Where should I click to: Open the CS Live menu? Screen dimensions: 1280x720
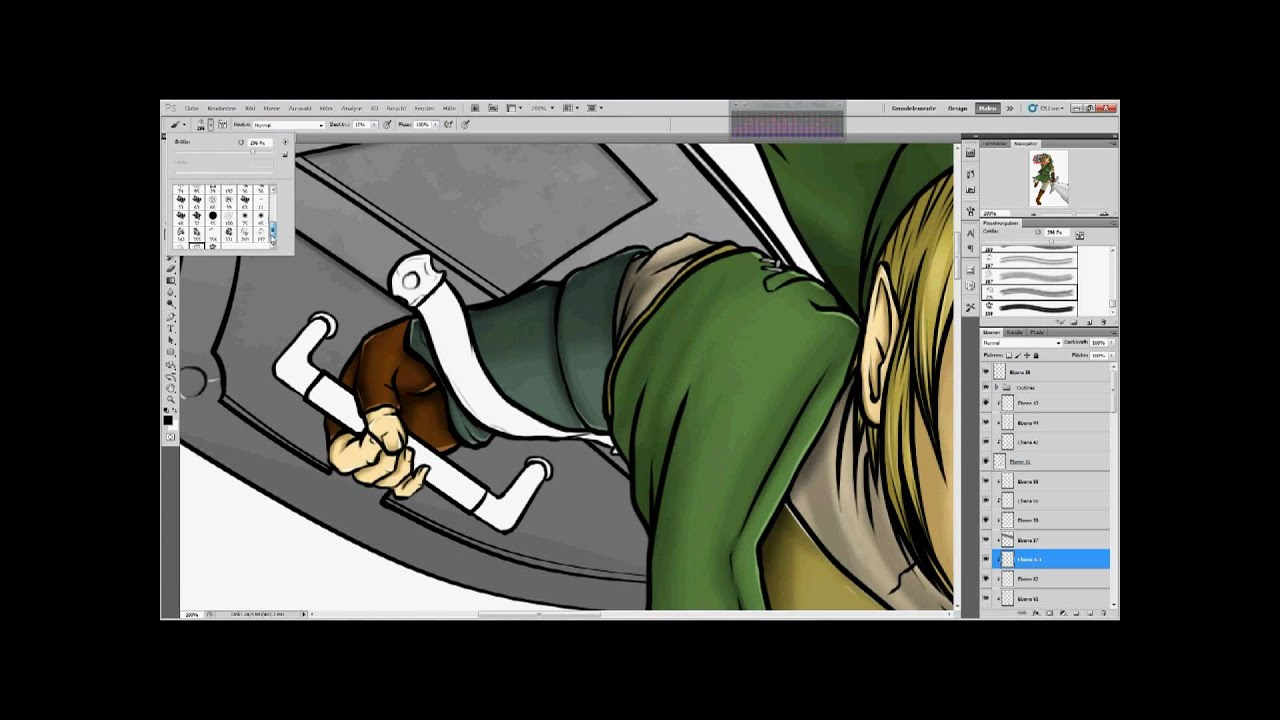tap(1046, 108)
